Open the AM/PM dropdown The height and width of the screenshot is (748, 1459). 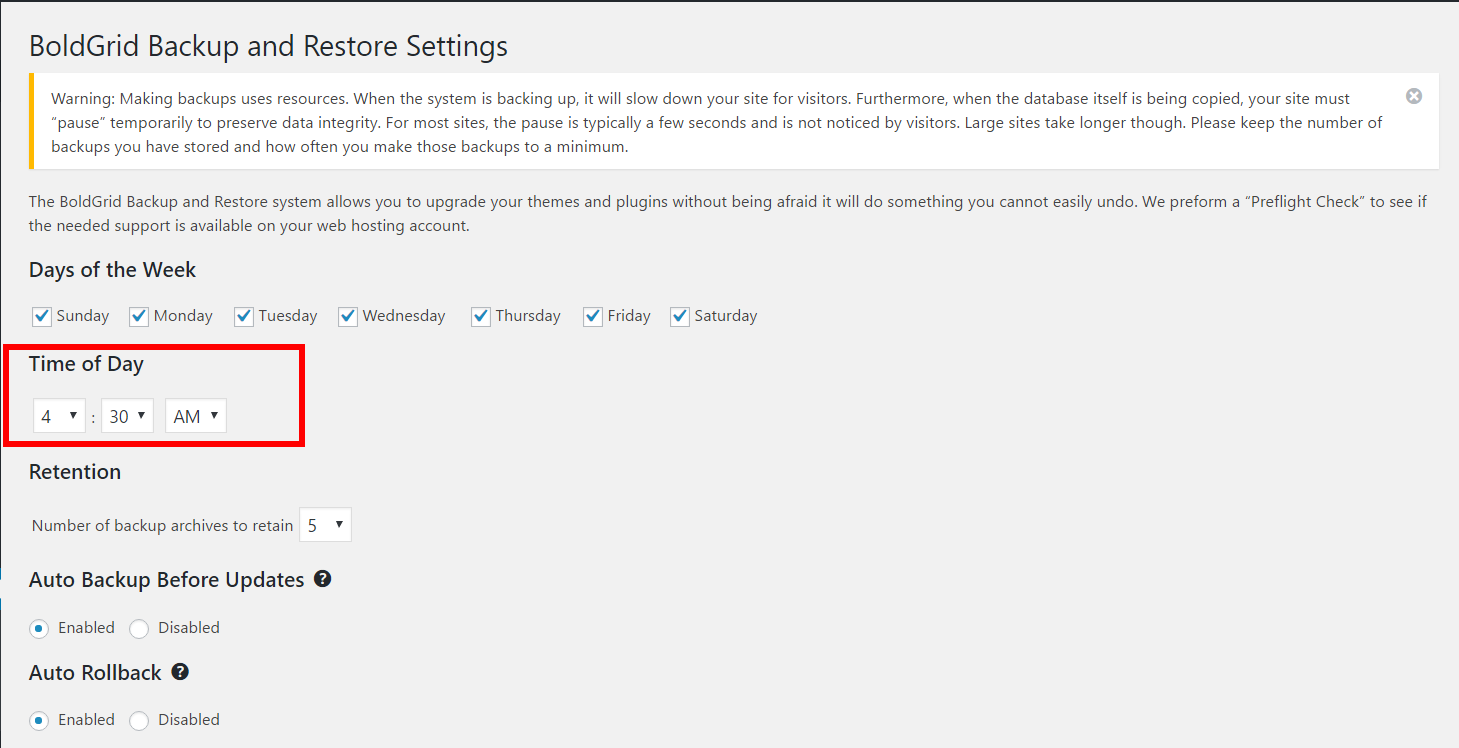click(196, 416)
